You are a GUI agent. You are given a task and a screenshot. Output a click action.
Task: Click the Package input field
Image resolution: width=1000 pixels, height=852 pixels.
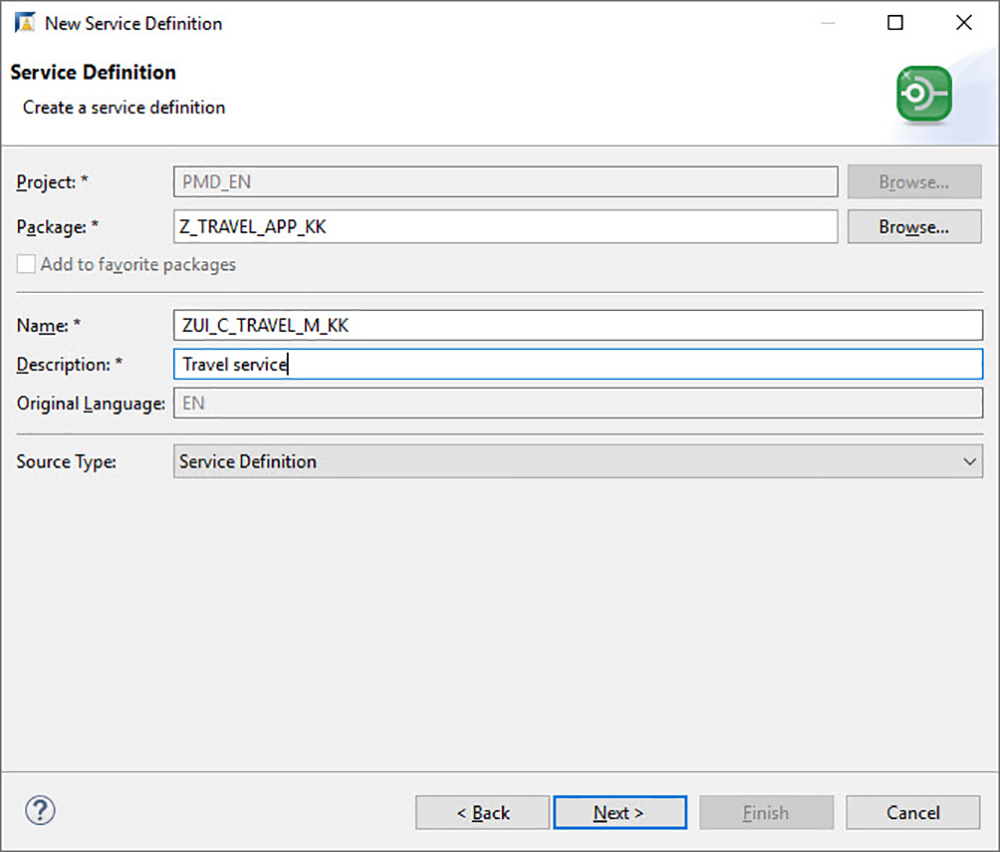pyautogui.click(x=505, y=226)
